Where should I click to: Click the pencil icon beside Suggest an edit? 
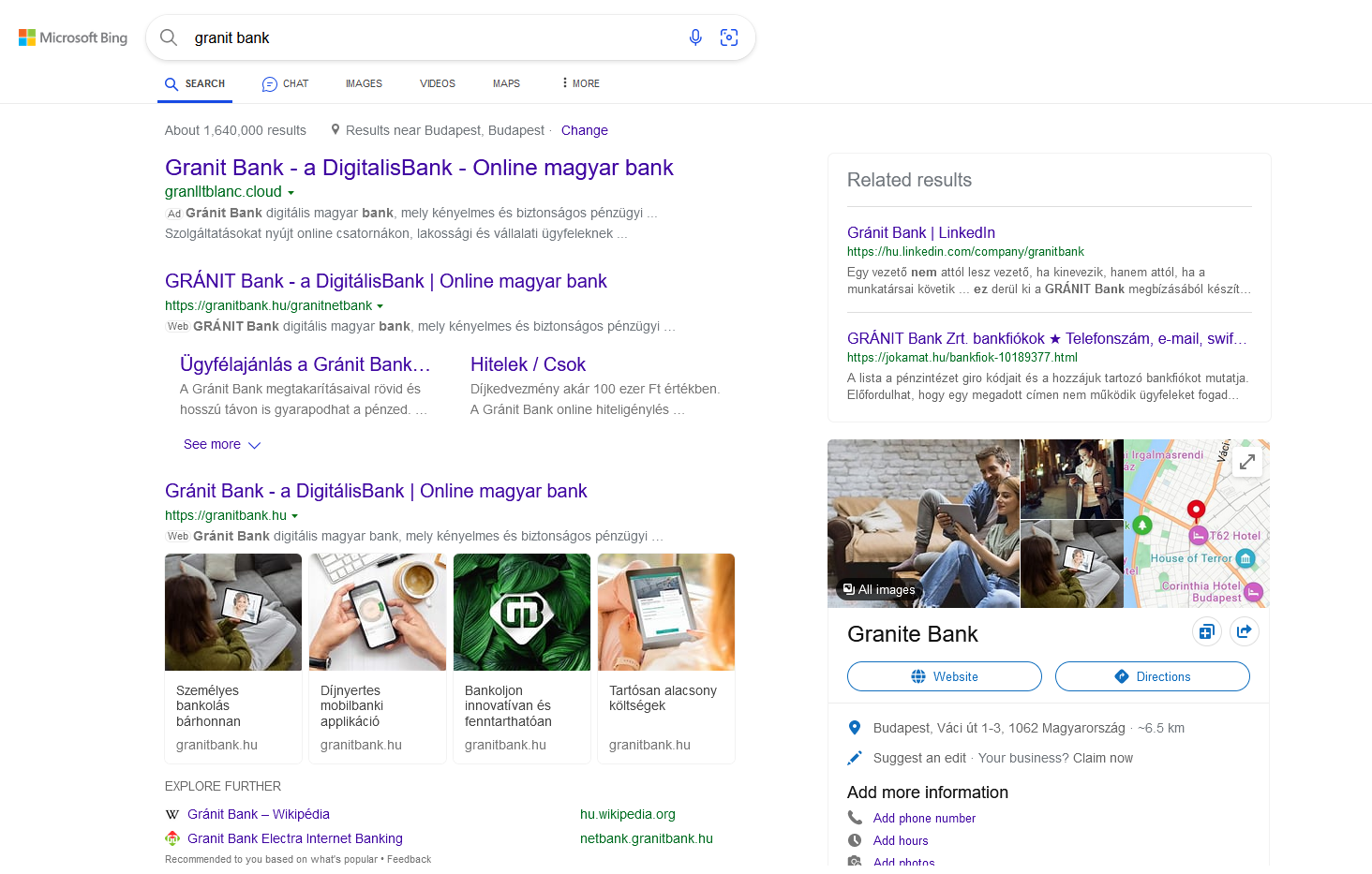tap(855, 758)
